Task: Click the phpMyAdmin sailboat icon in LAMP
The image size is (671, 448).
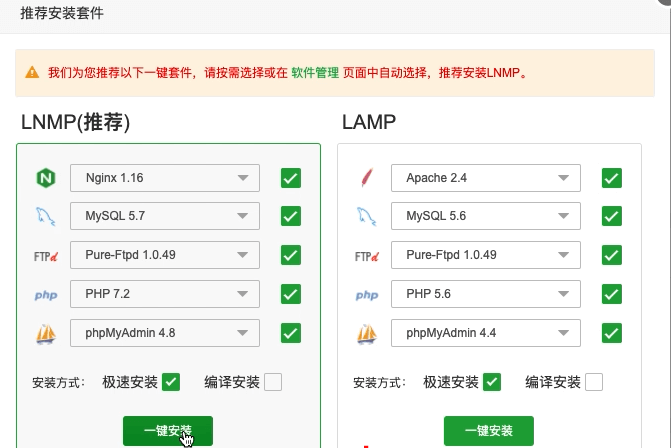Action: click(x=367, y=334)
